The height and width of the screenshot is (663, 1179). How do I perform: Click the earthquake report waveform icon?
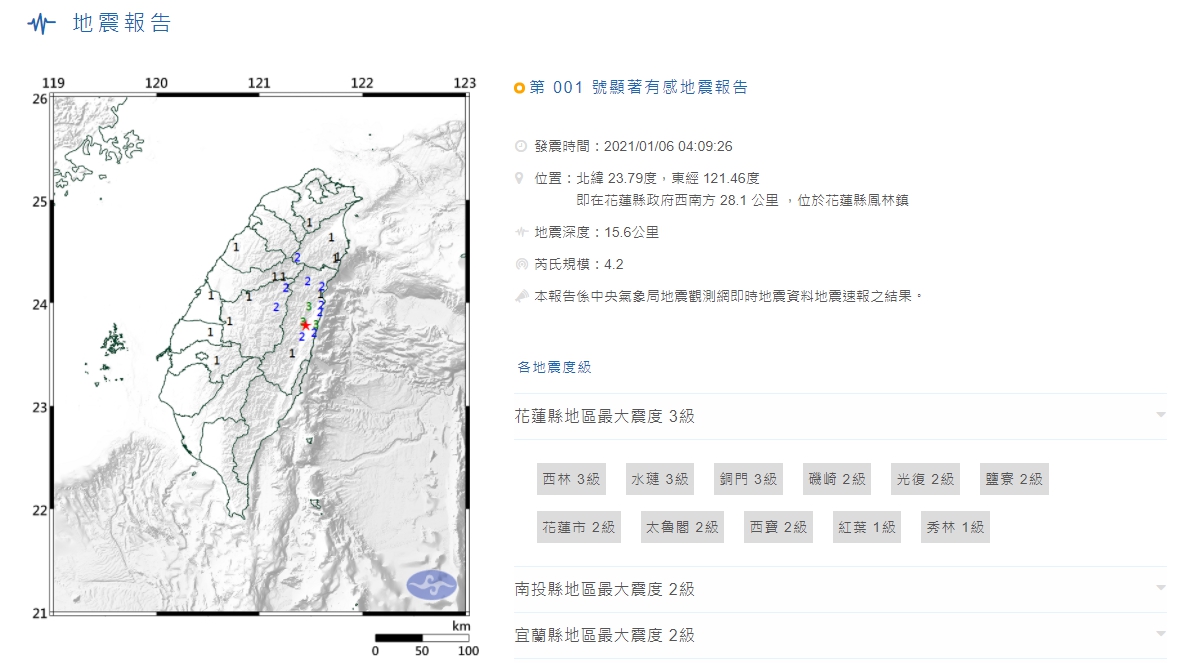tap(41, 24)
